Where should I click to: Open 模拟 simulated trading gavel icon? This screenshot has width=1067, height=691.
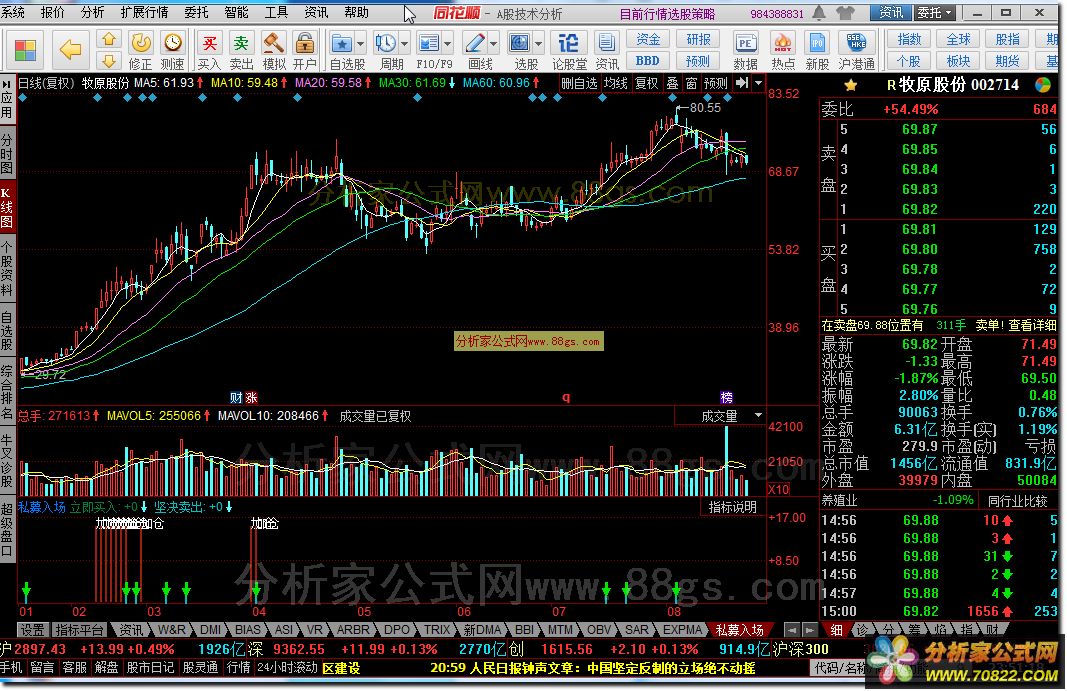click(274, 44)
